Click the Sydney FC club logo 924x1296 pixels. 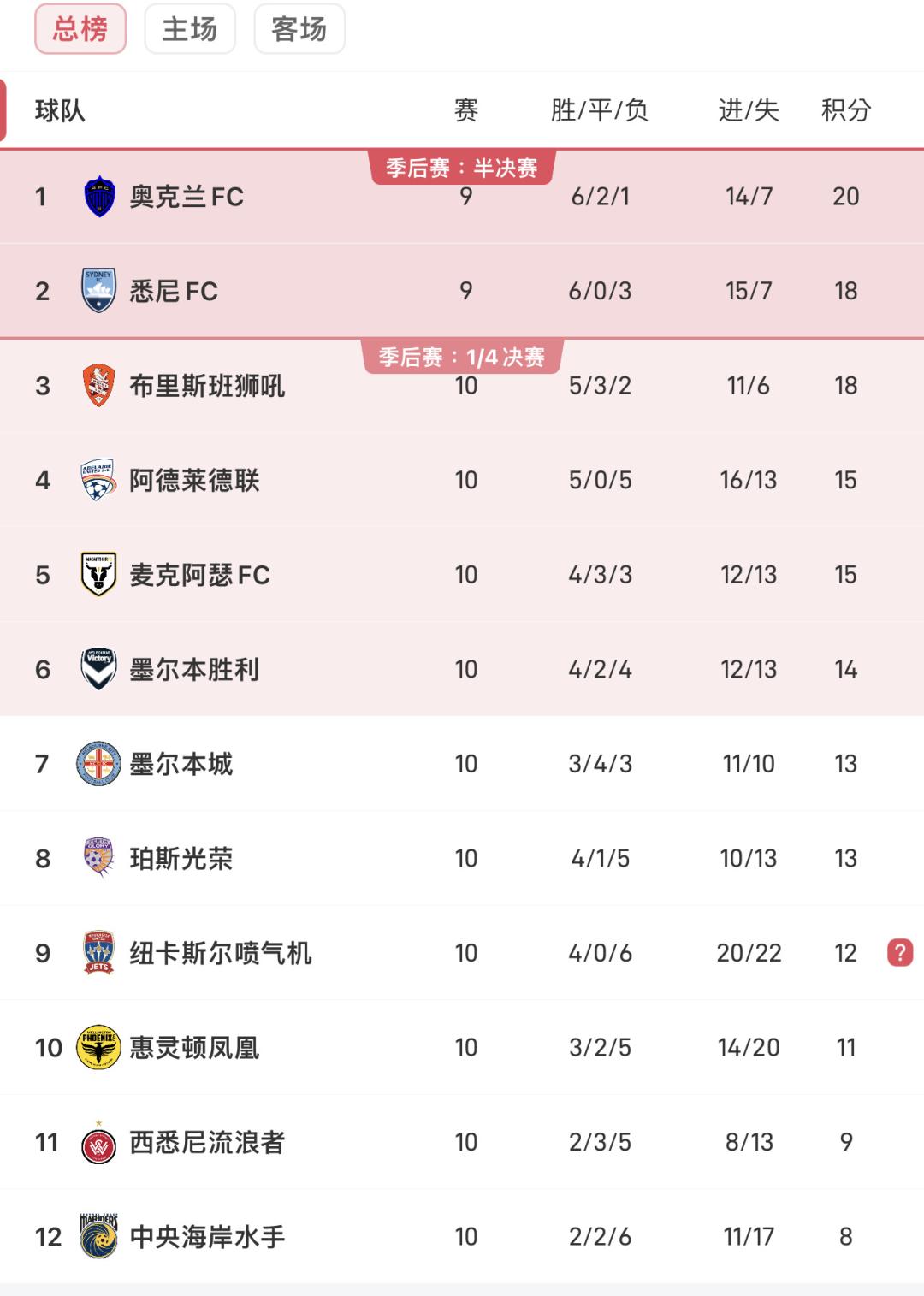pos(99,291)
